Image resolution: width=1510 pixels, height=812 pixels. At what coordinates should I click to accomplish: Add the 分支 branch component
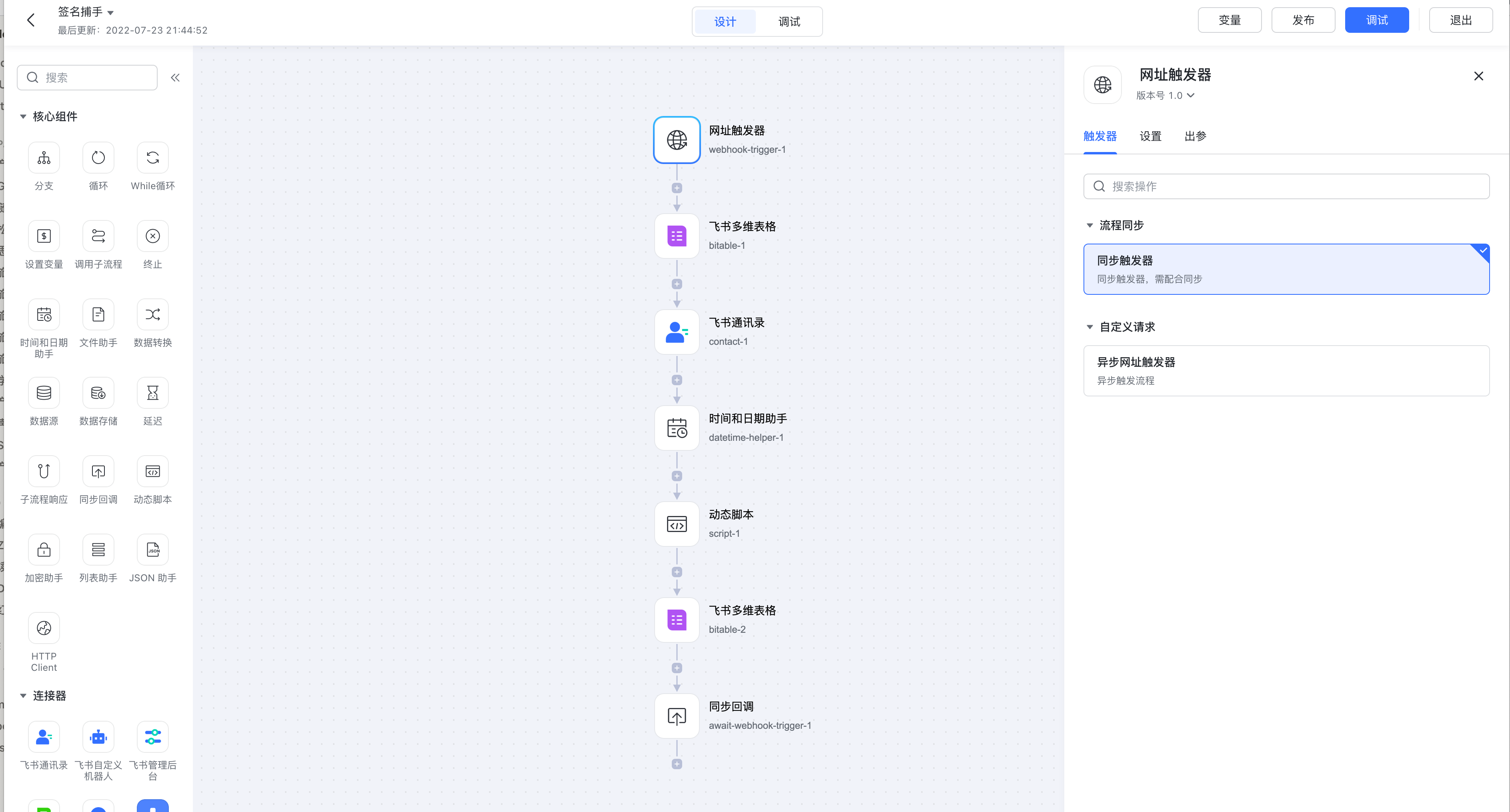point(44,158)
